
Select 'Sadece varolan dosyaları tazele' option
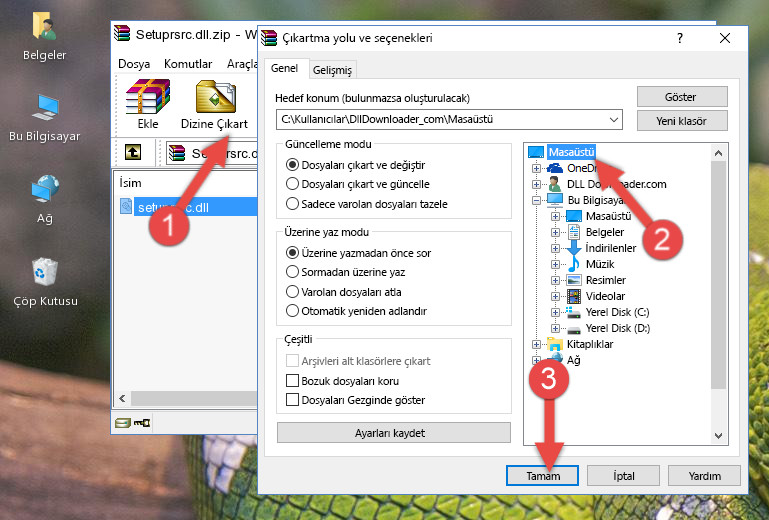(292, 204)
